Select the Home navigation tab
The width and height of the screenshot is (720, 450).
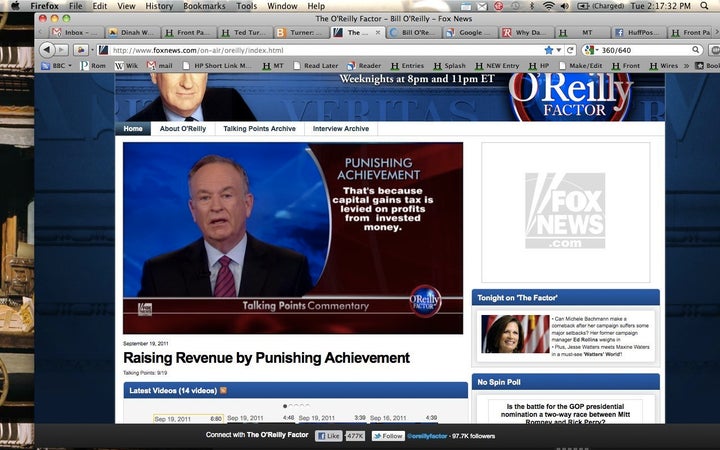pyautogui.click(x=133, y=129)
